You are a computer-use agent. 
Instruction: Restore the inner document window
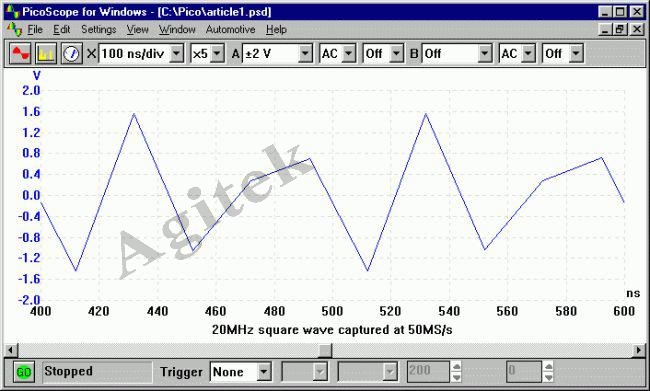(620, 29)
